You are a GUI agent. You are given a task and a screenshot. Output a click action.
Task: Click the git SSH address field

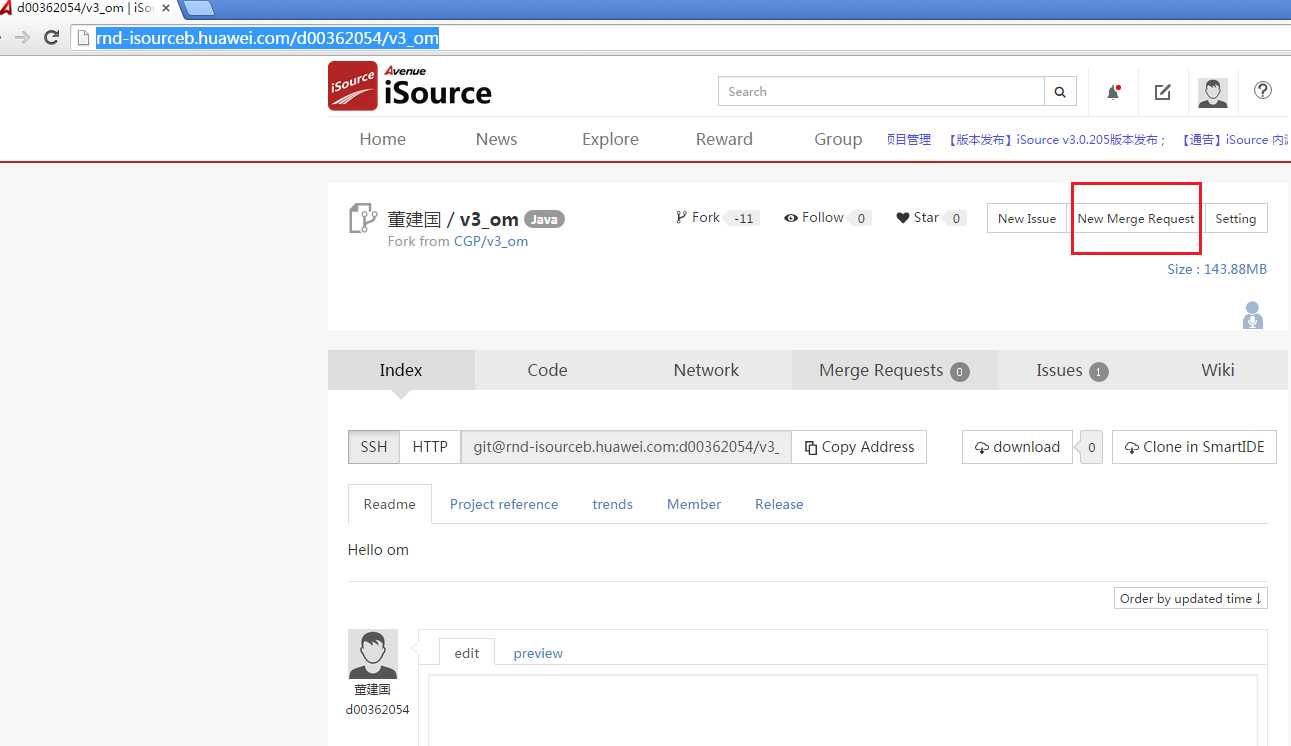click(x=626, y=447)
